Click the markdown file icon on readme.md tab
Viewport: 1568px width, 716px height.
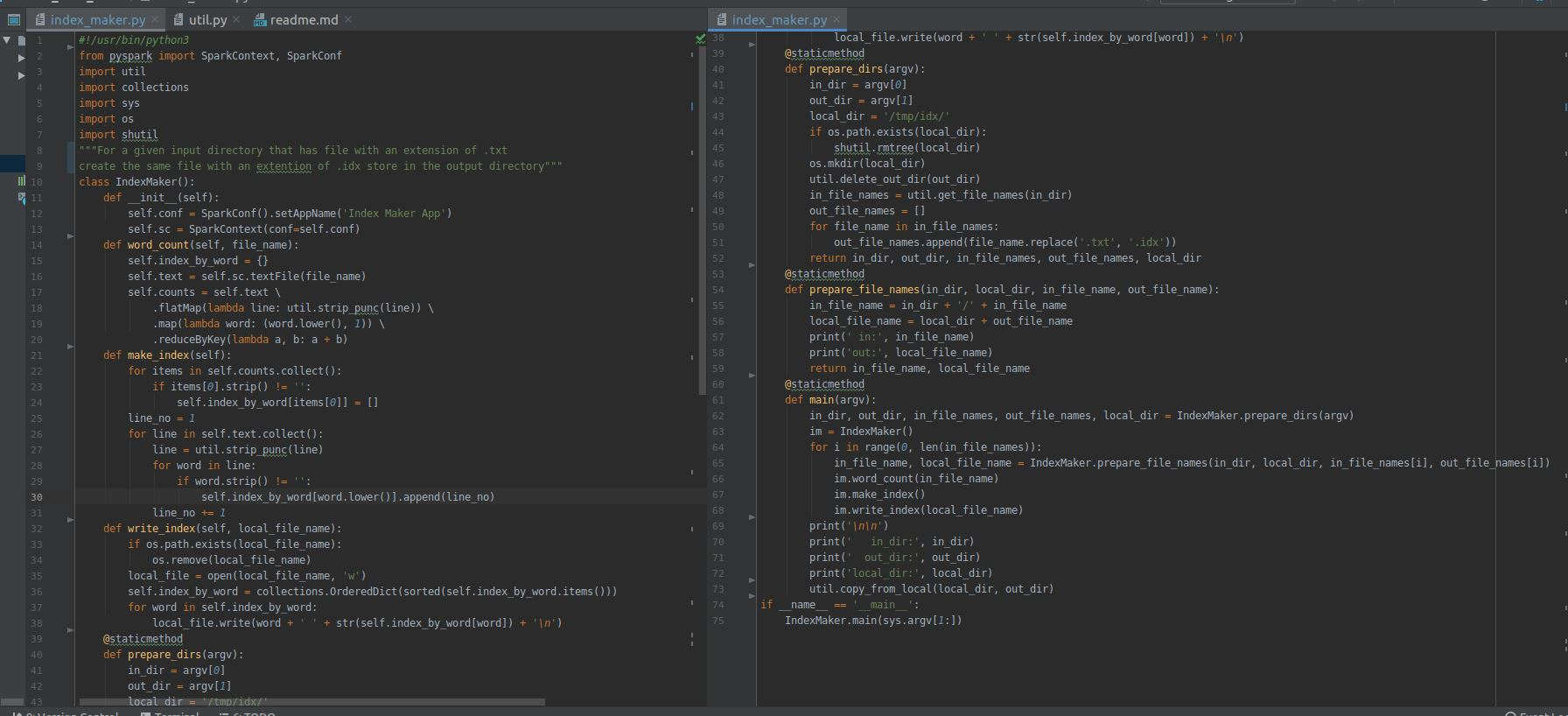pos(260,19)
